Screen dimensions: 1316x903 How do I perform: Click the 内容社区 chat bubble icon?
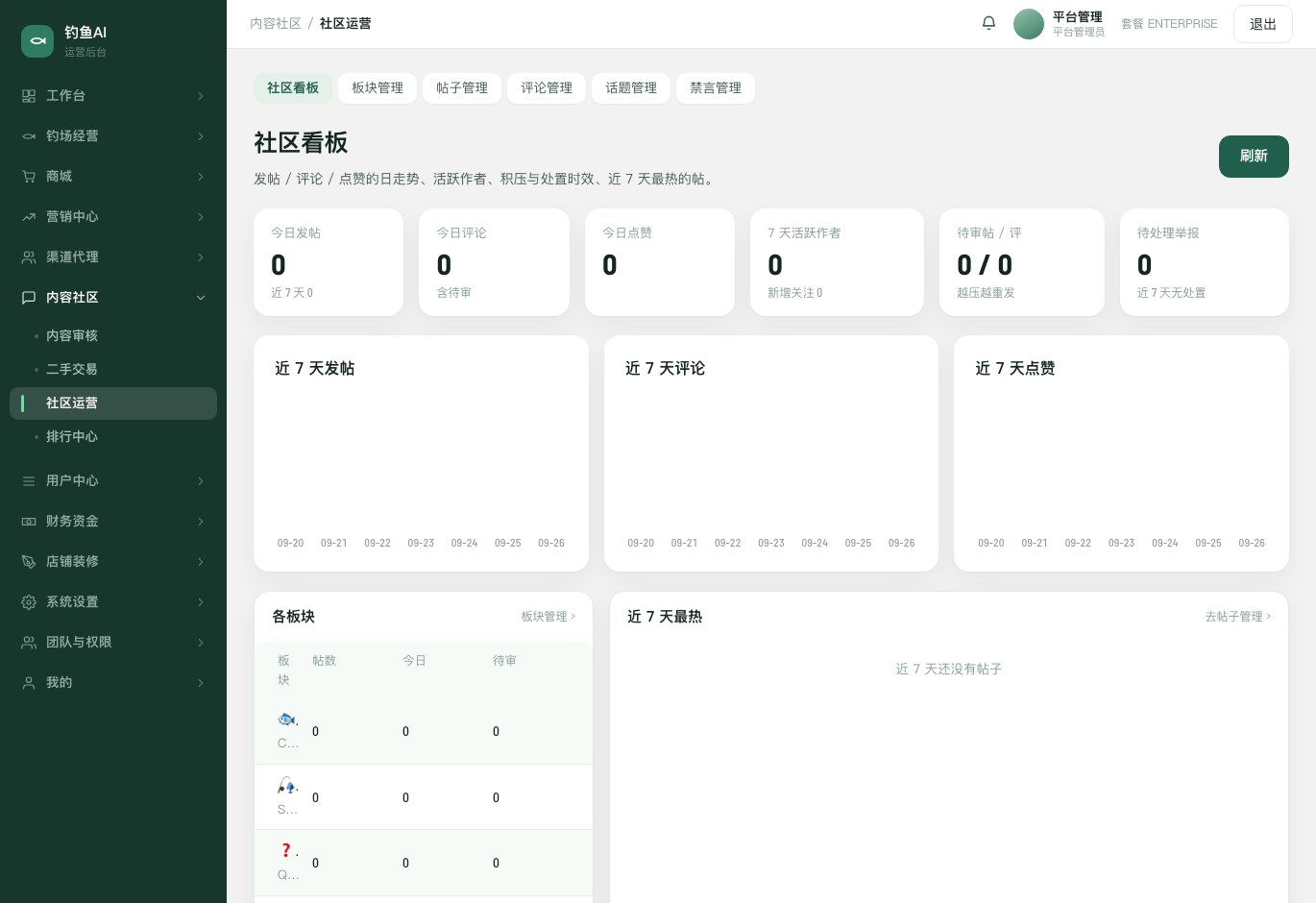tap(29, 298)
